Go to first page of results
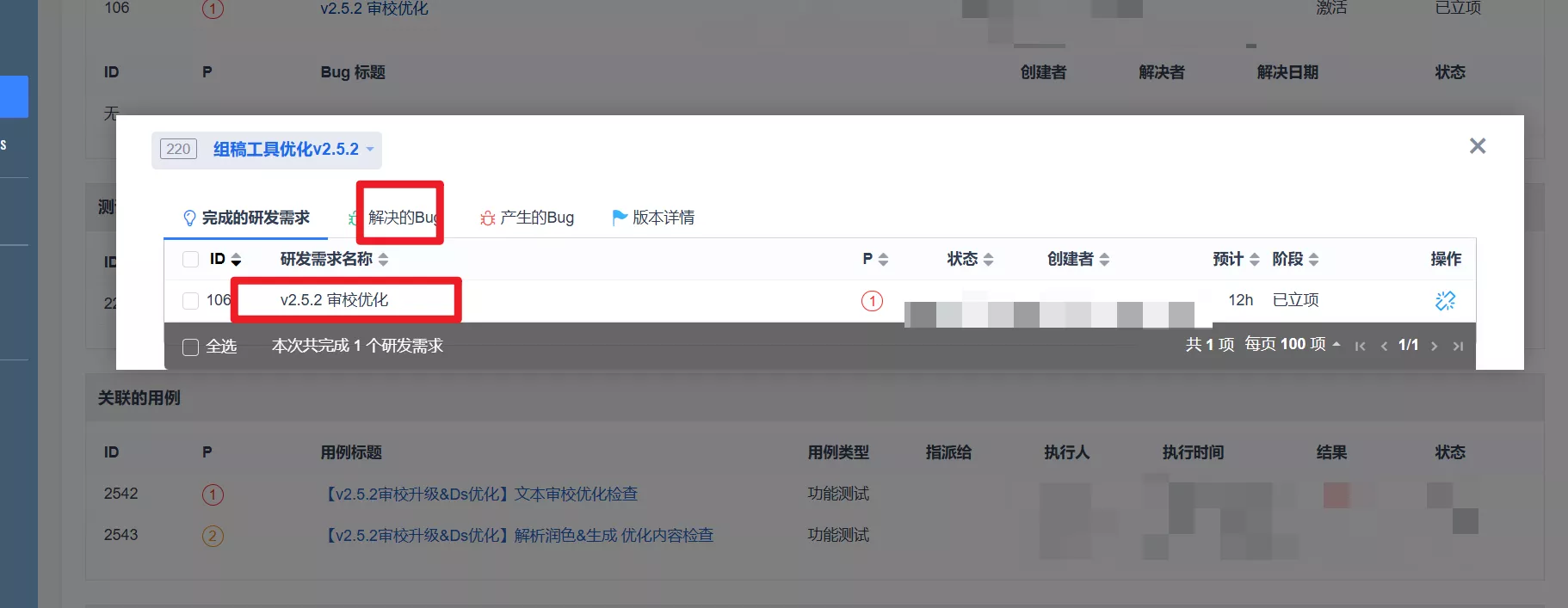Image resolution: width=1568 pixels, height=608 pixels. click(x=1360, y=347)
